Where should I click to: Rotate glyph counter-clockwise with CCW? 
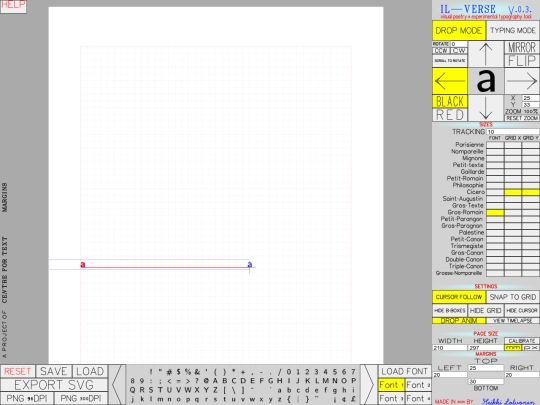click(x=441, y=51)
